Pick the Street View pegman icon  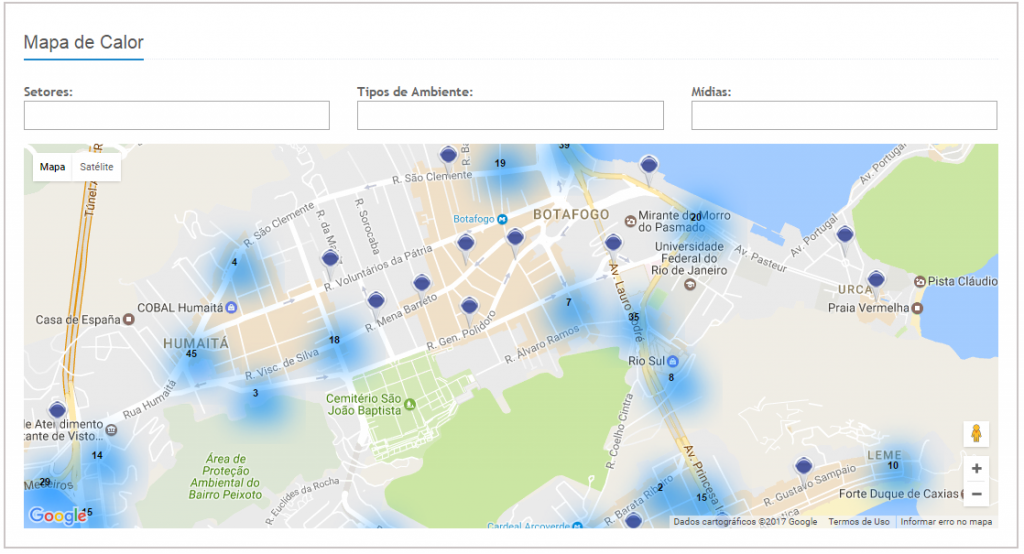[x=976, y=434]
